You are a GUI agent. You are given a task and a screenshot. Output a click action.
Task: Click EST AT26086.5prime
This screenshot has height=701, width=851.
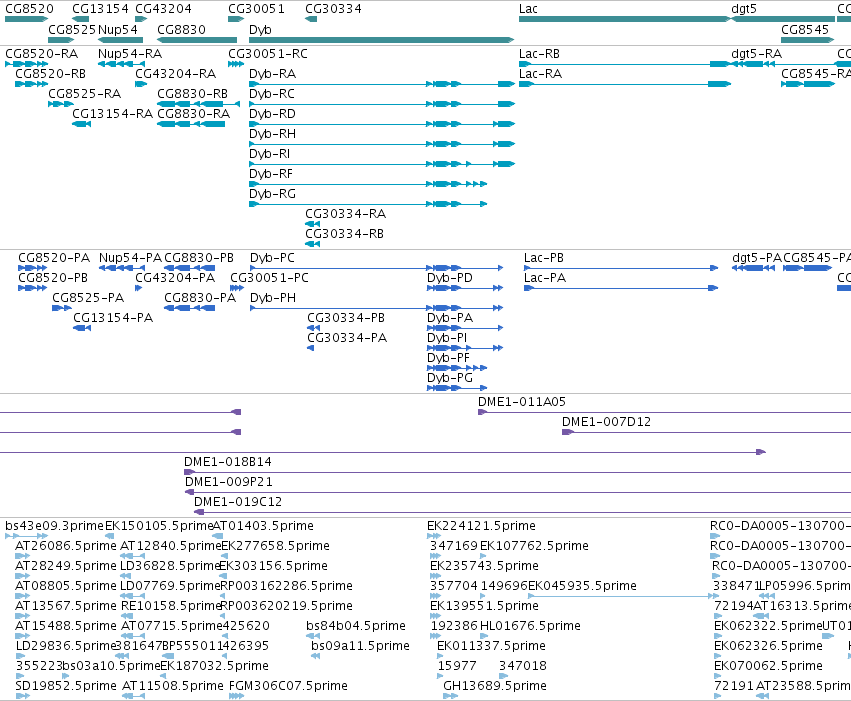pos(66,546)
